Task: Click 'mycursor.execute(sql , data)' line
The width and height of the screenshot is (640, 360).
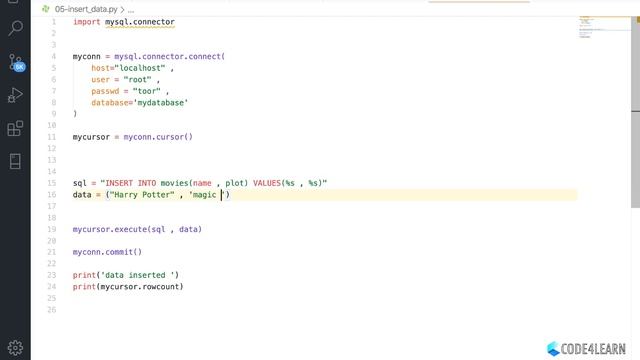Action: 137,229
